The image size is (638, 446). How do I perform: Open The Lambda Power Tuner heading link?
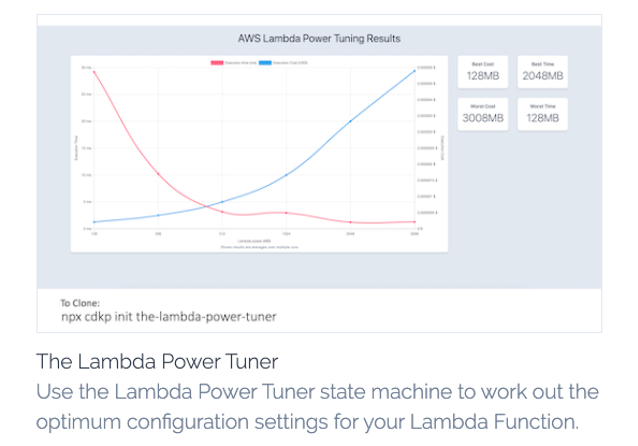(x=157, y=361)
